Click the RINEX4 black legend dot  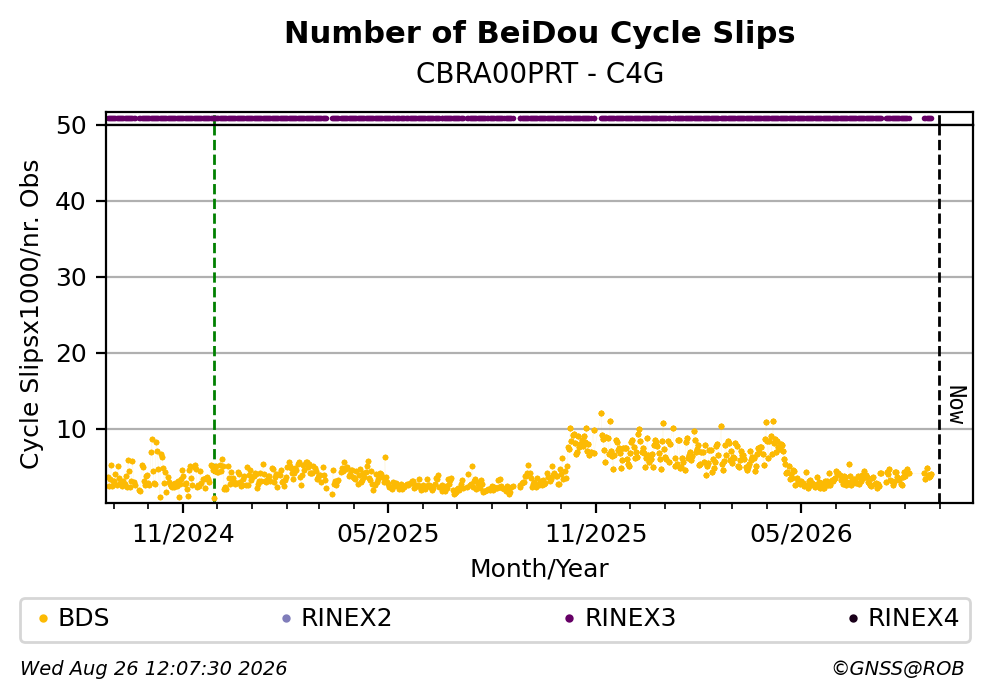point(853,619)
